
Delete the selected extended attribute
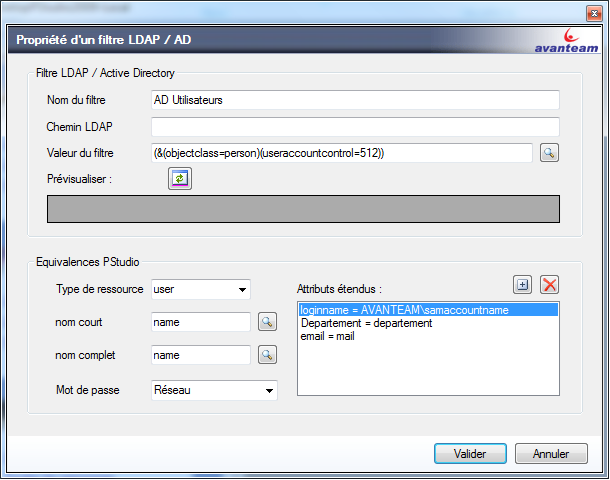click(549, 285)
